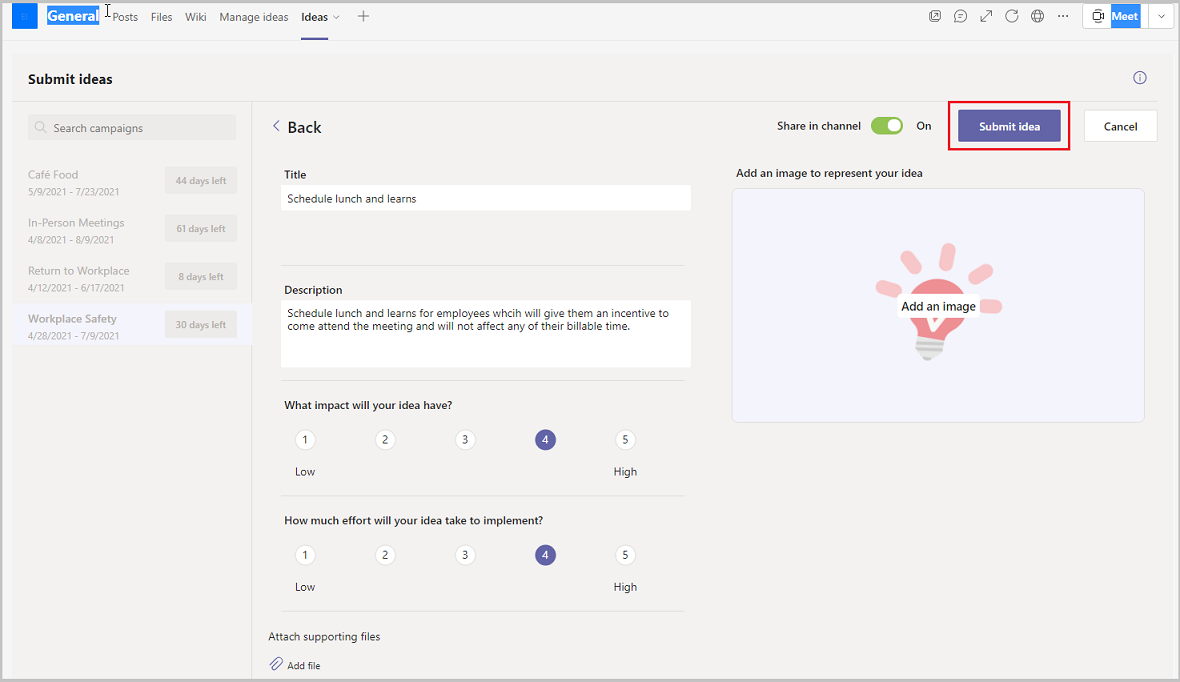Image resolution: width=1180 pixels, height=682 pixels.
Task: Select the Workplace Safety campaign
Action: (x=132, y=326)
